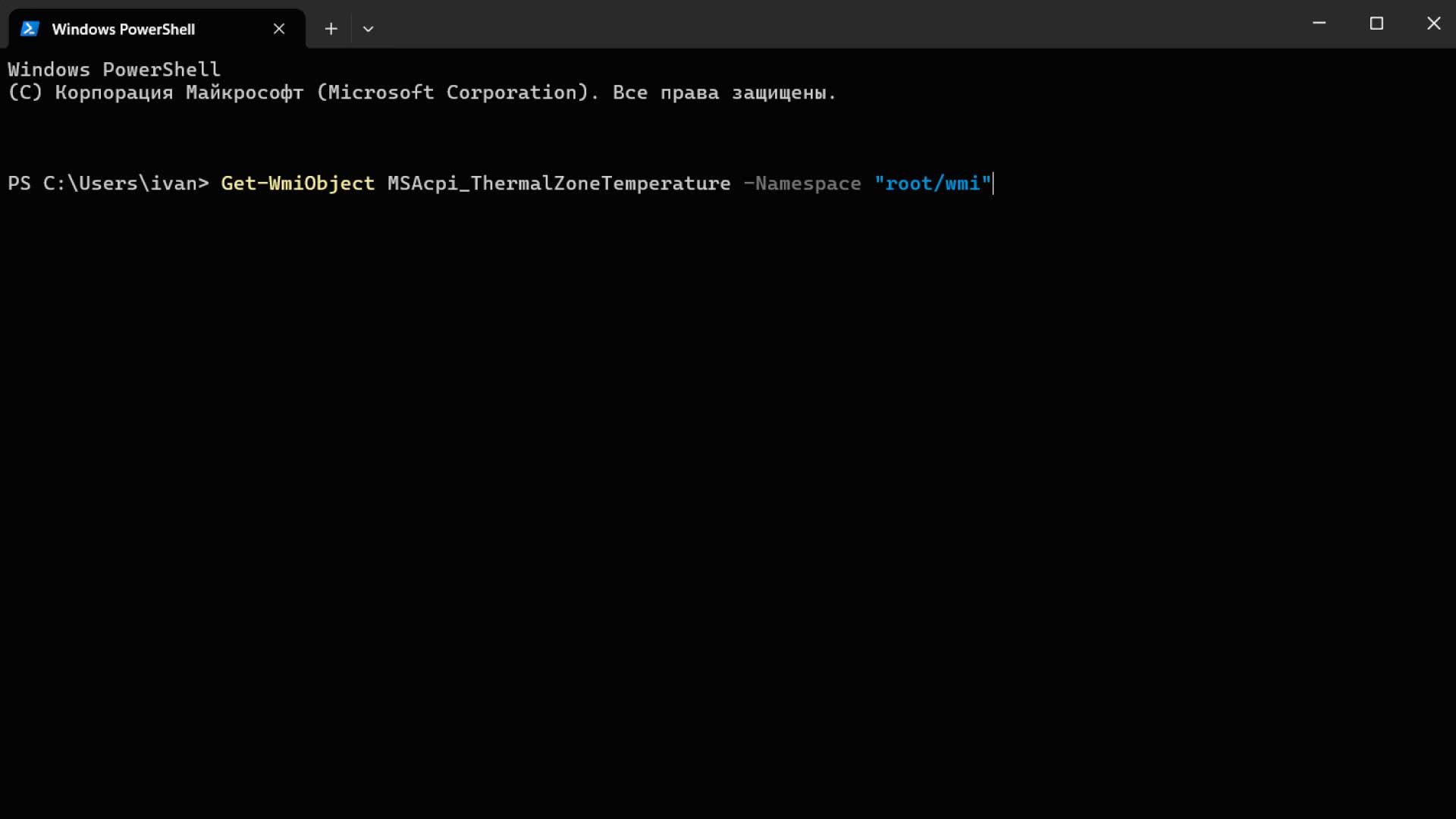
Task: Click the "root/wmi" string value
Action: [933, 184]
